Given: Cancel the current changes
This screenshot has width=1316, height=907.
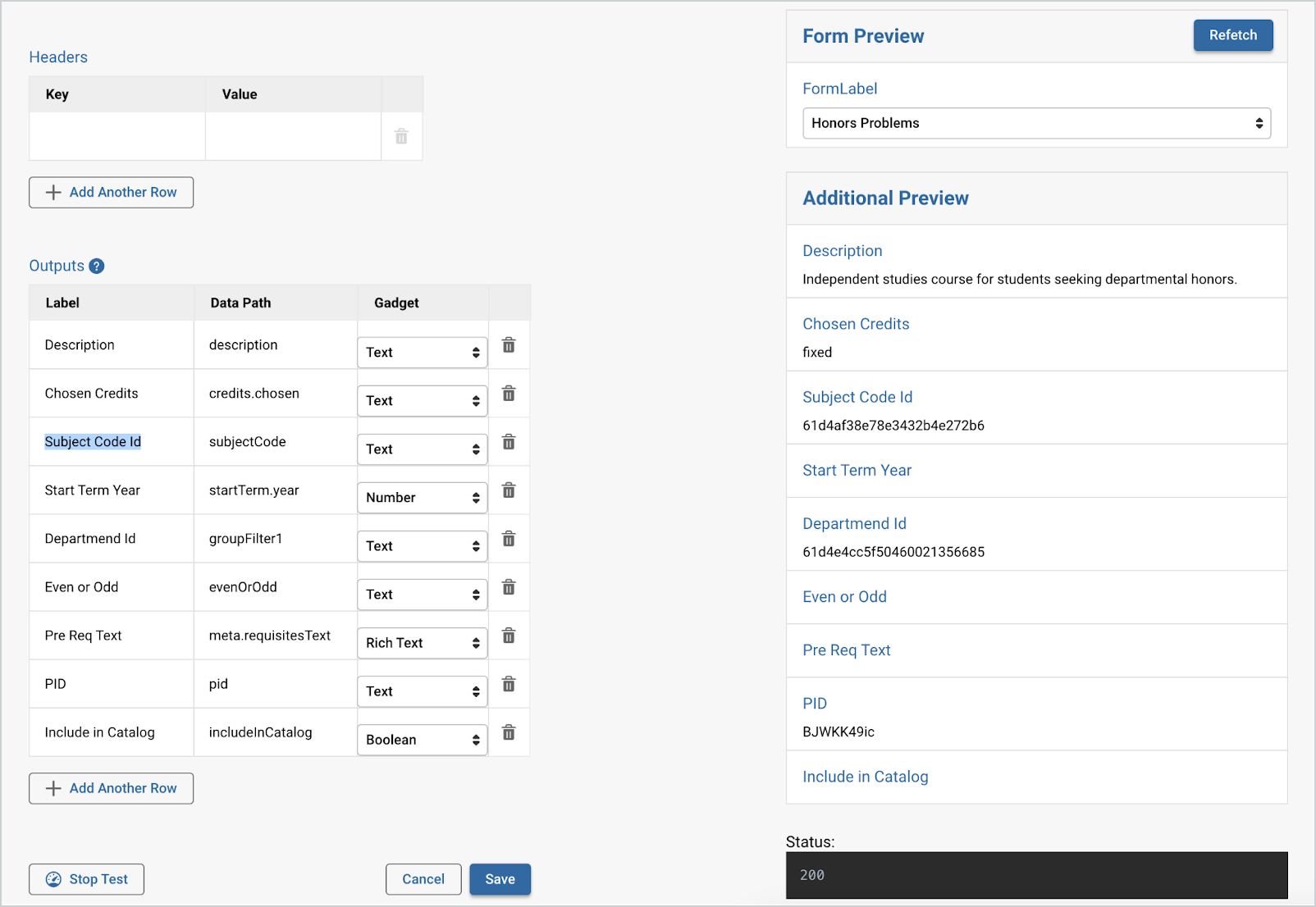Looking at the screenshot, I should tap(423, 879).
